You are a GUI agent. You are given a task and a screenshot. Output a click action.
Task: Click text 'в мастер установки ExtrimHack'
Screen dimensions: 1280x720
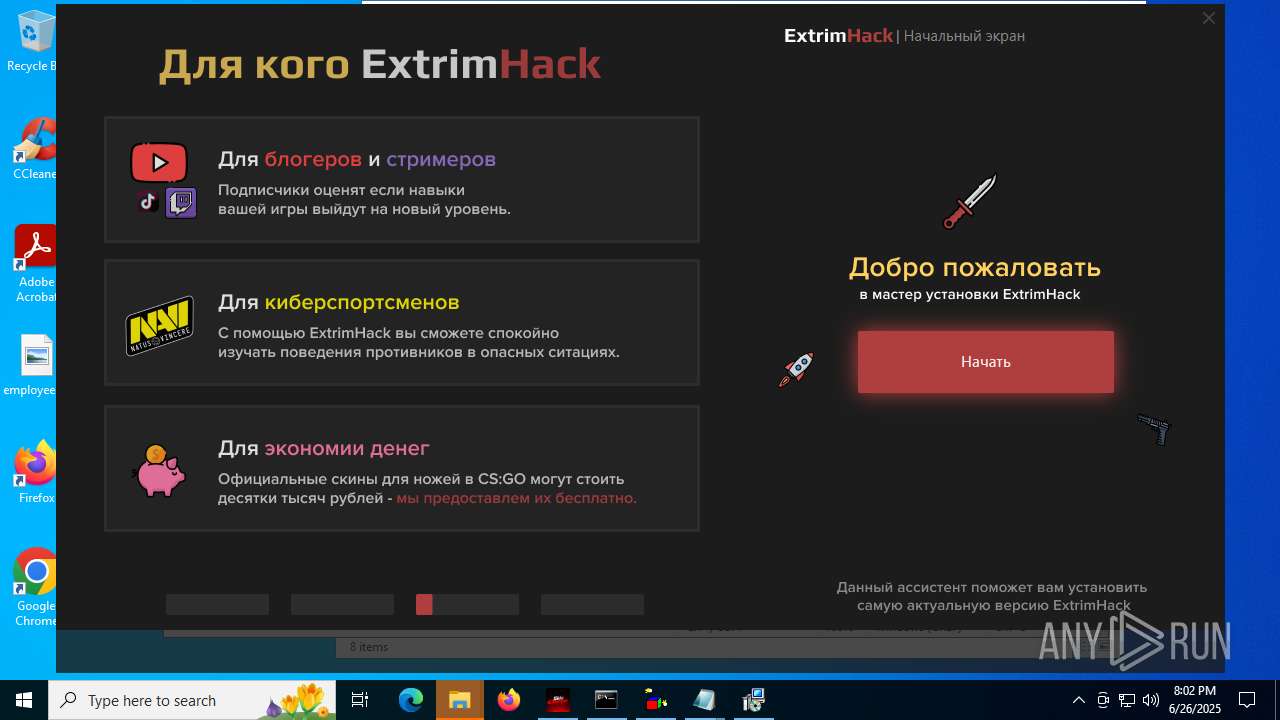(x=970, y=295)
